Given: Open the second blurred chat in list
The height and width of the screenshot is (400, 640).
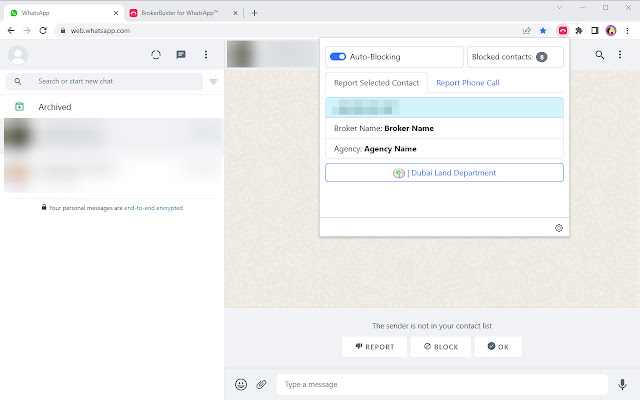Looking at the screenshot, I should [x=112, y=173].
